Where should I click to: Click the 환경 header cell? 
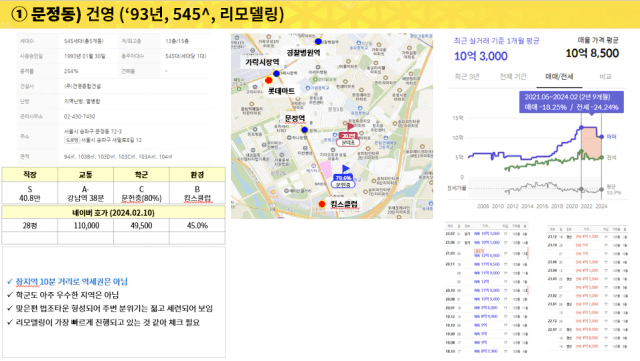197,174
